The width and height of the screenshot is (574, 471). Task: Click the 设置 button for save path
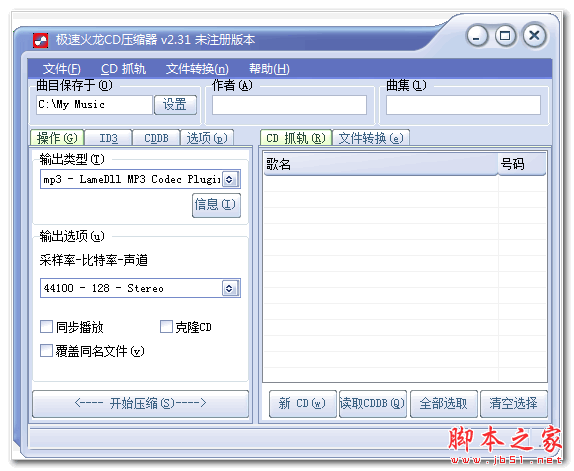(x=175, y=105)
